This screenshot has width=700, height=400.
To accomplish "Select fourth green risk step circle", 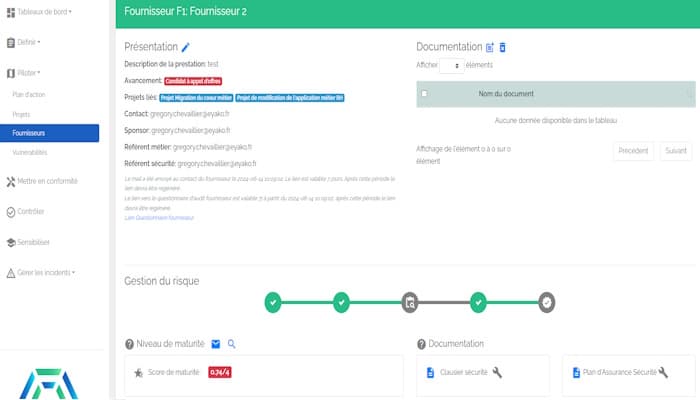I will pyautogui.click(x=478, y=303).
